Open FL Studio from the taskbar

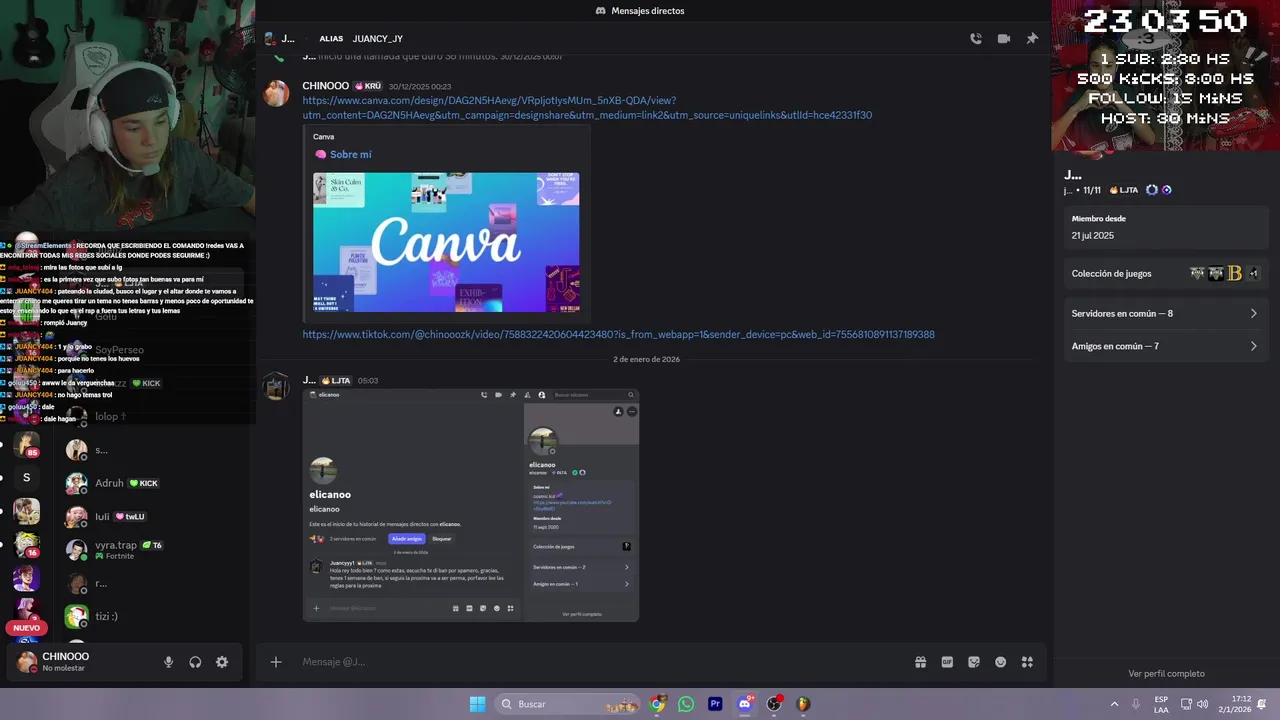pos(803,704)
